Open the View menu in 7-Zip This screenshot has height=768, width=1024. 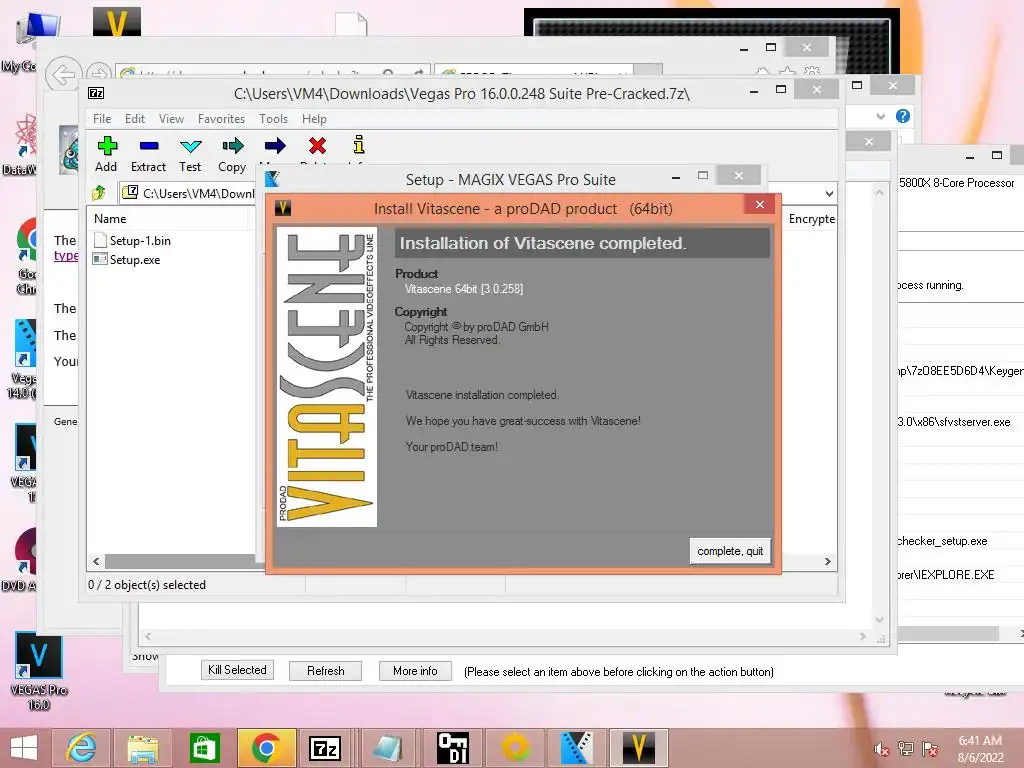pyautogui.click(x=171, y=119)
